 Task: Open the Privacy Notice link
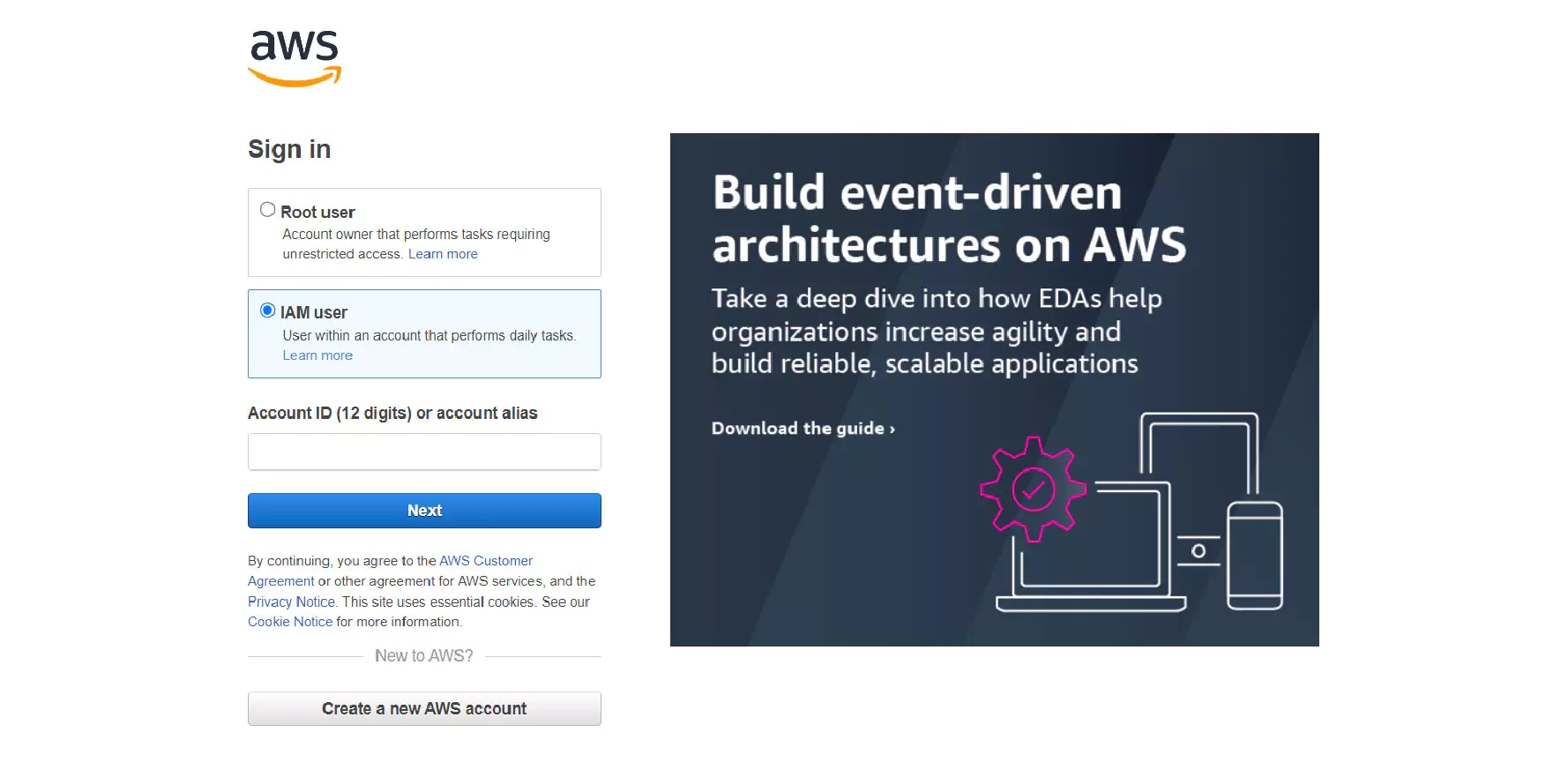coord(291,602)
